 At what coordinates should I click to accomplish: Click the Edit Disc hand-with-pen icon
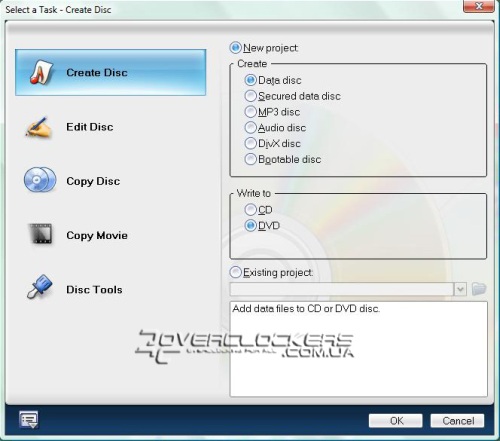(x=39, y=127)
